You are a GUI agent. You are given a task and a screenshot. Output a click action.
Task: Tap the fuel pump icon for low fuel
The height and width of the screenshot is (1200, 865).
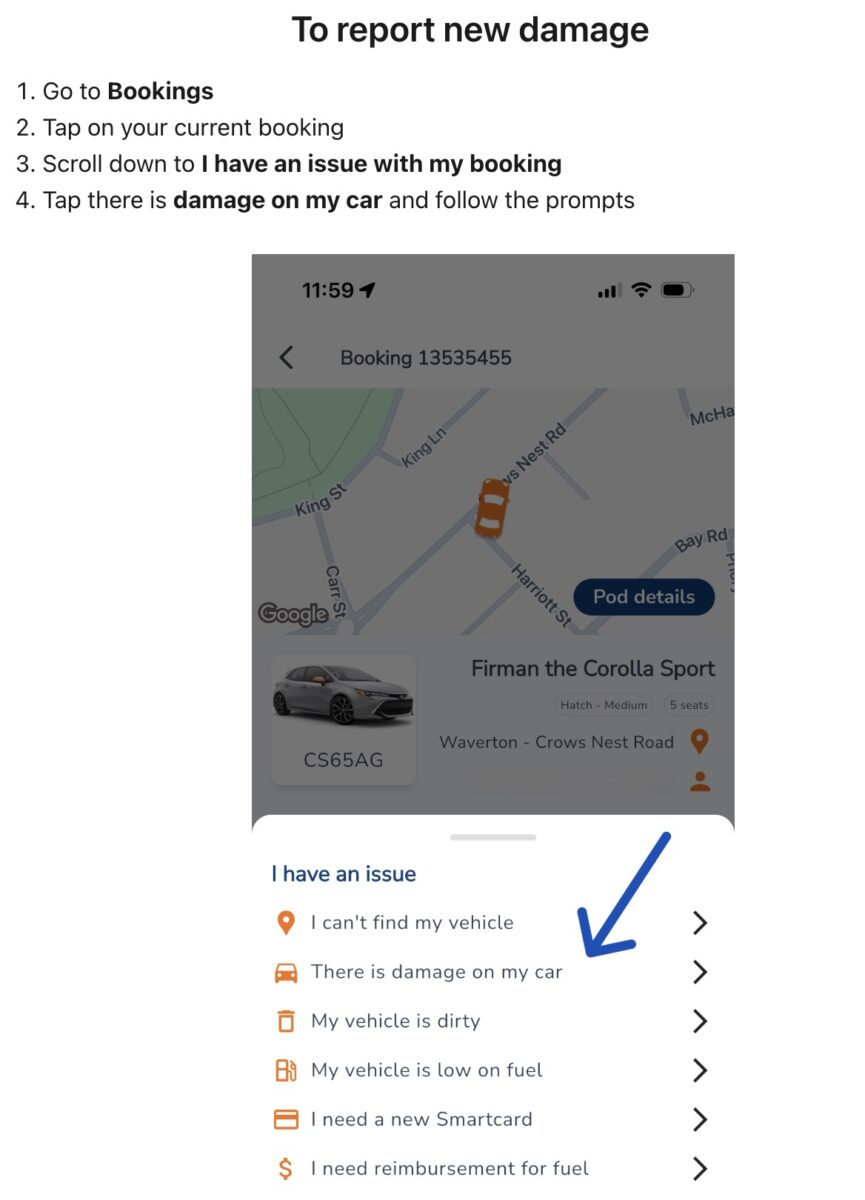pos(286,1070)
